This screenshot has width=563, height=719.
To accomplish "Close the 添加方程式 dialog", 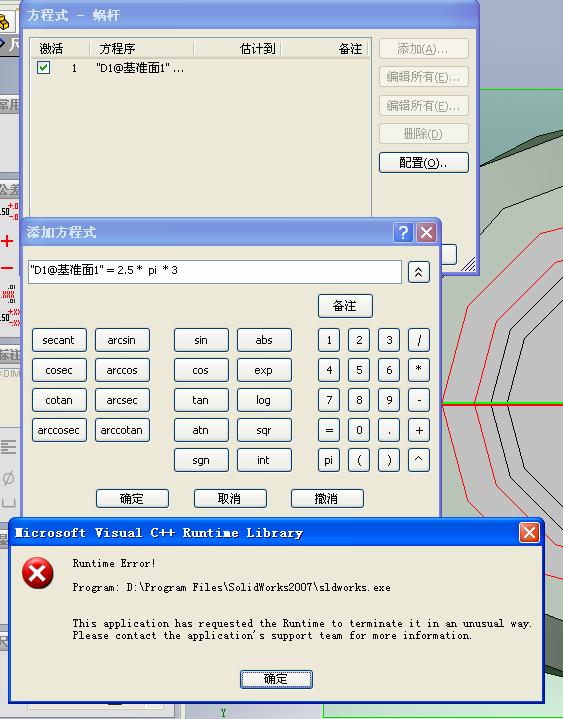I will pyautogui.click(x=426, y=232).
